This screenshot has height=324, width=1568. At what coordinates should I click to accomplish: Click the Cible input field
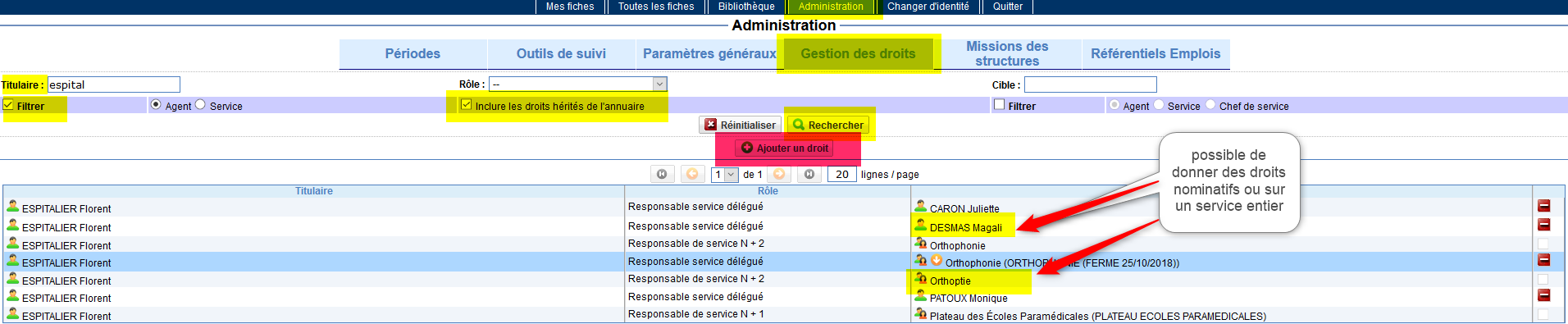tap(1091, 84)
